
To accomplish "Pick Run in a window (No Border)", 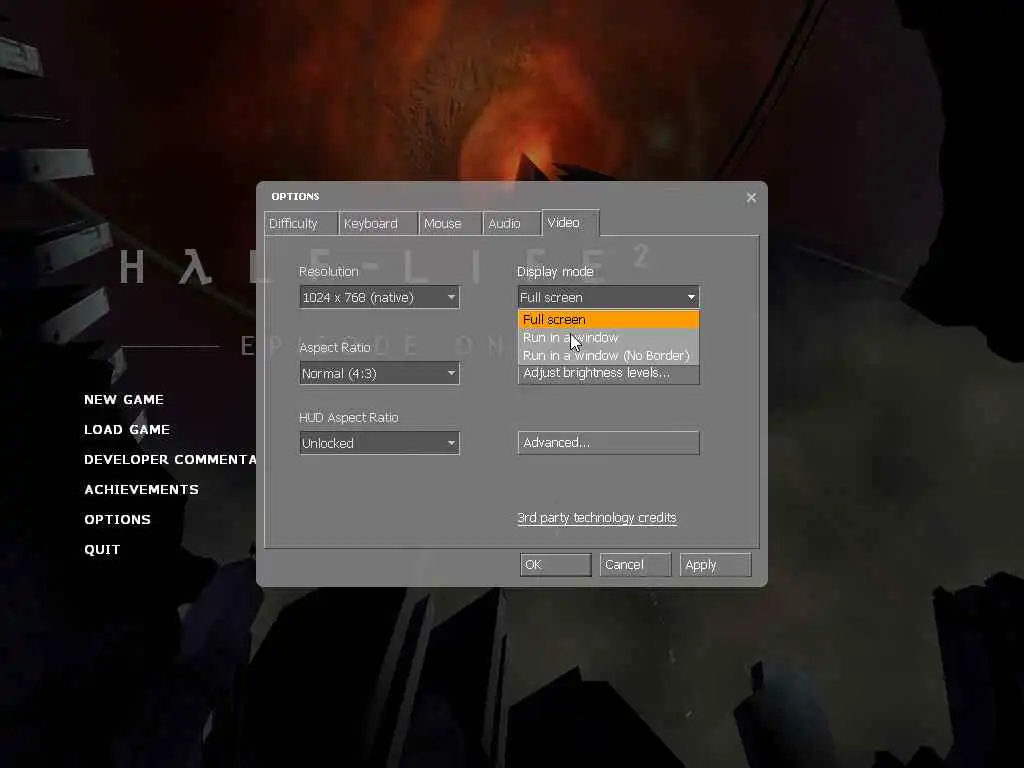I will [x=608, y=355].
